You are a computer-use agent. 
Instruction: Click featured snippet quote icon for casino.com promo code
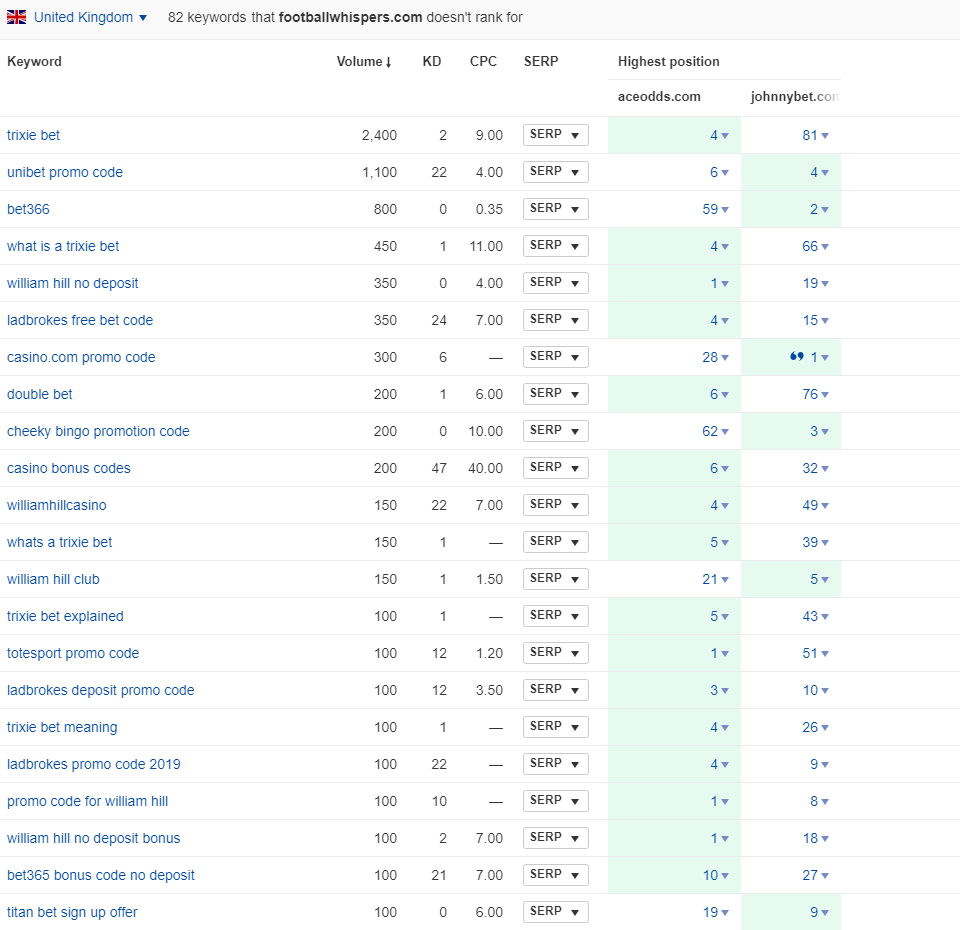click(x=796, y=357)
